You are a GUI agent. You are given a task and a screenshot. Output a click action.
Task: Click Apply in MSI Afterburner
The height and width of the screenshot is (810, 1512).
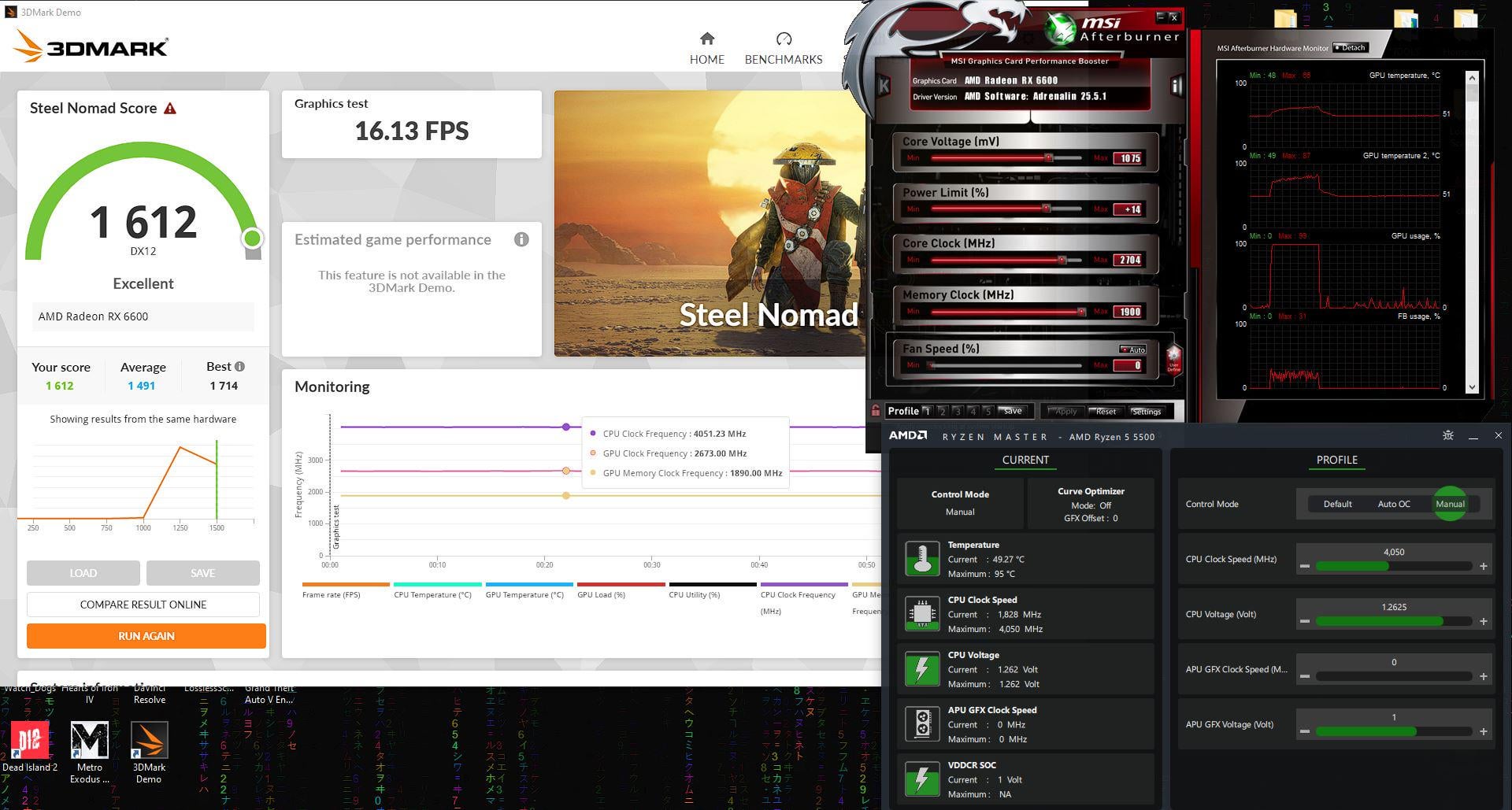[x=1065, y=411]
